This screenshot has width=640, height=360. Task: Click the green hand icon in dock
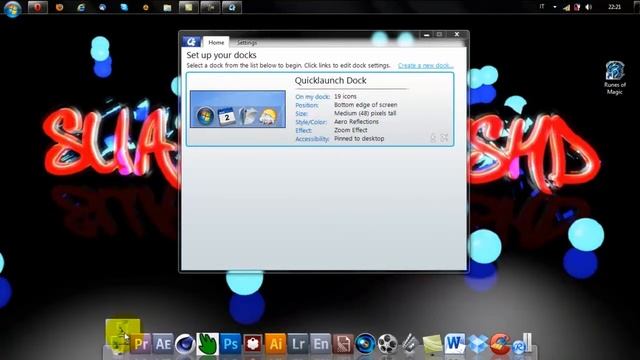point(207,344)
